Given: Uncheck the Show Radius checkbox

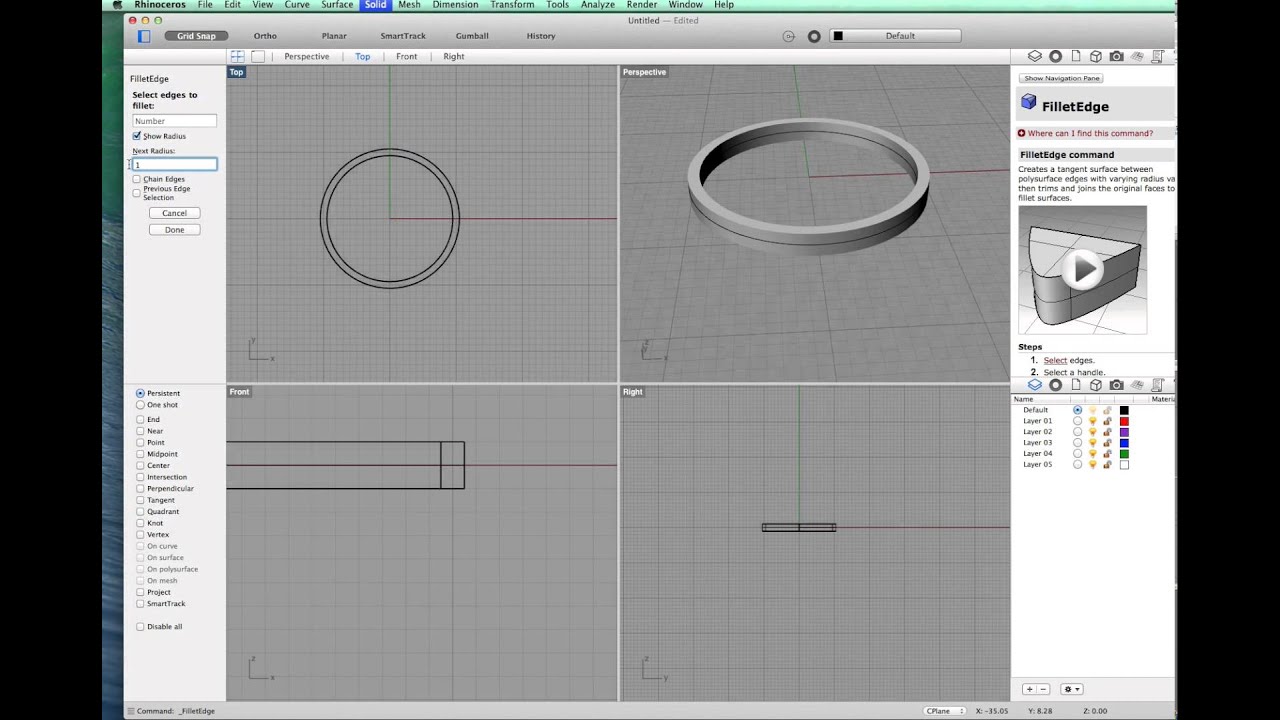Looking at the screenshot, I should pyautogui.click(x=137, y=136).
